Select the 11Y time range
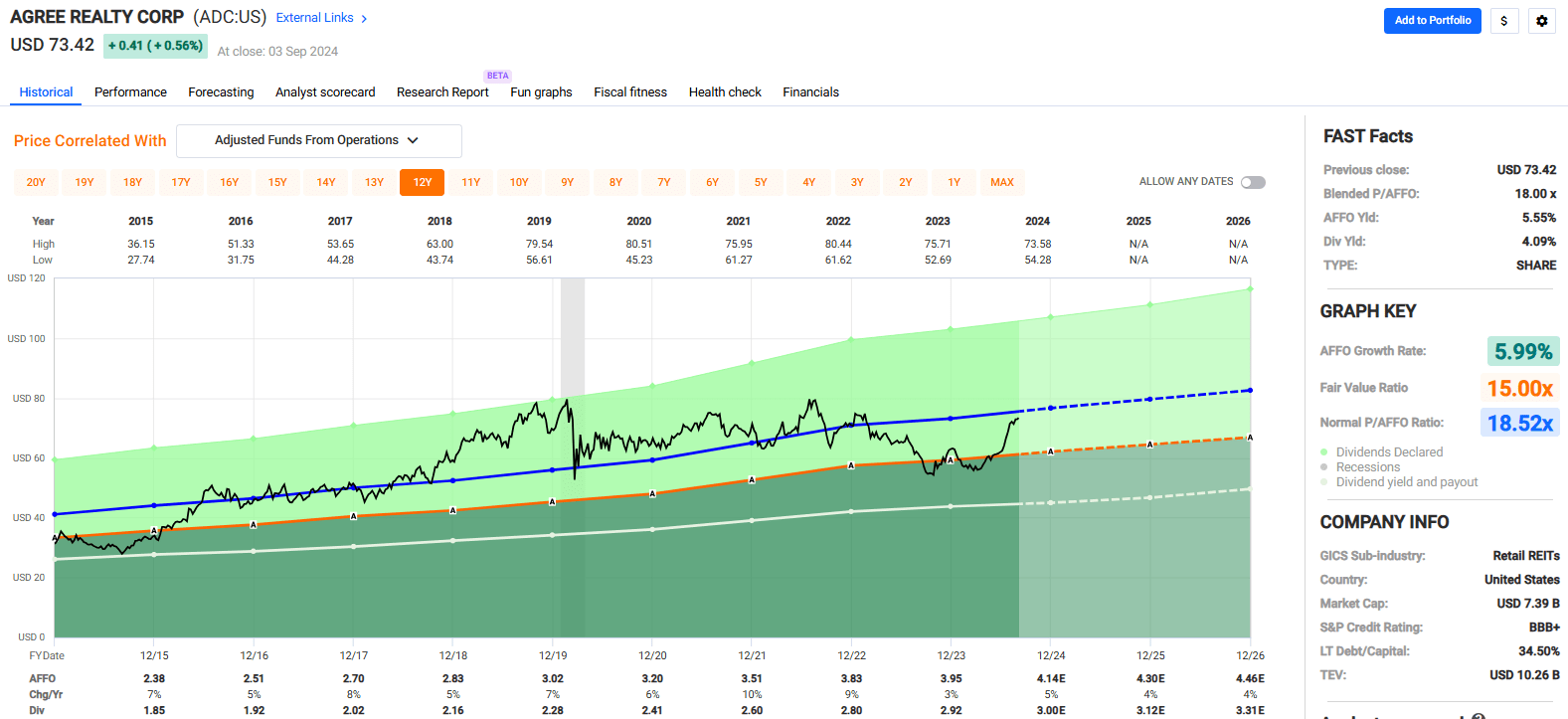This screenshot has width=1568, height=719. point(470,182)
